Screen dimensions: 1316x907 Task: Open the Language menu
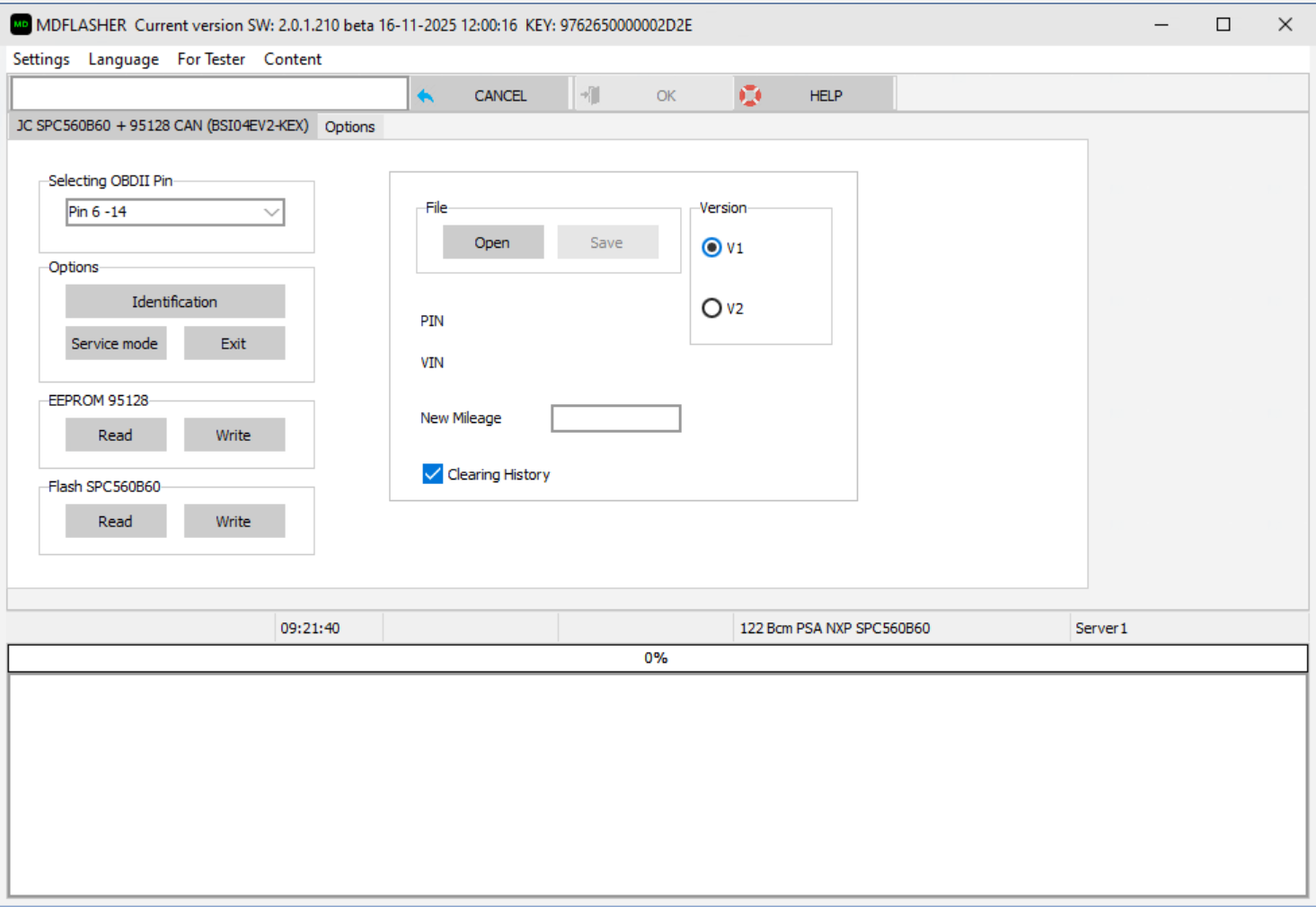(x=123, y=59)
